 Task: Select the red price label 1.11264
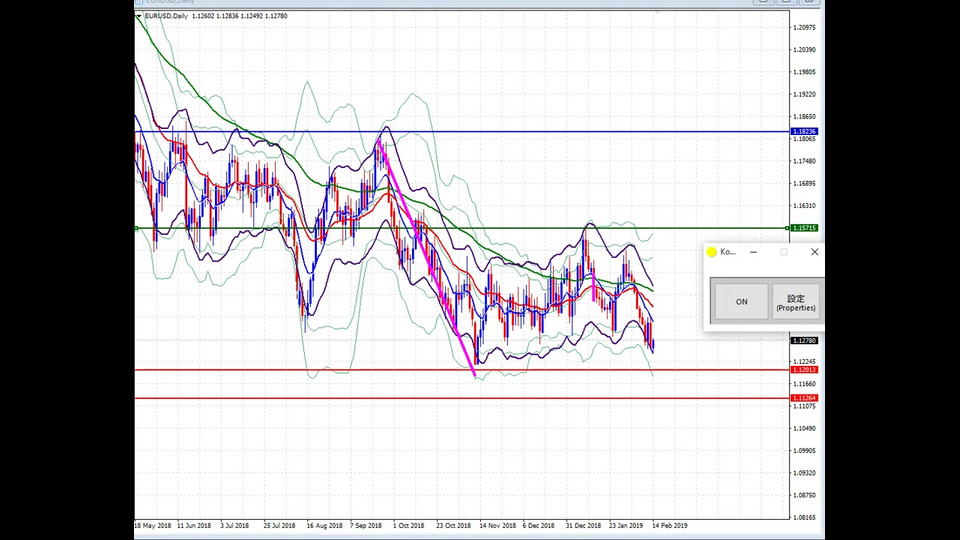point(804,398)
